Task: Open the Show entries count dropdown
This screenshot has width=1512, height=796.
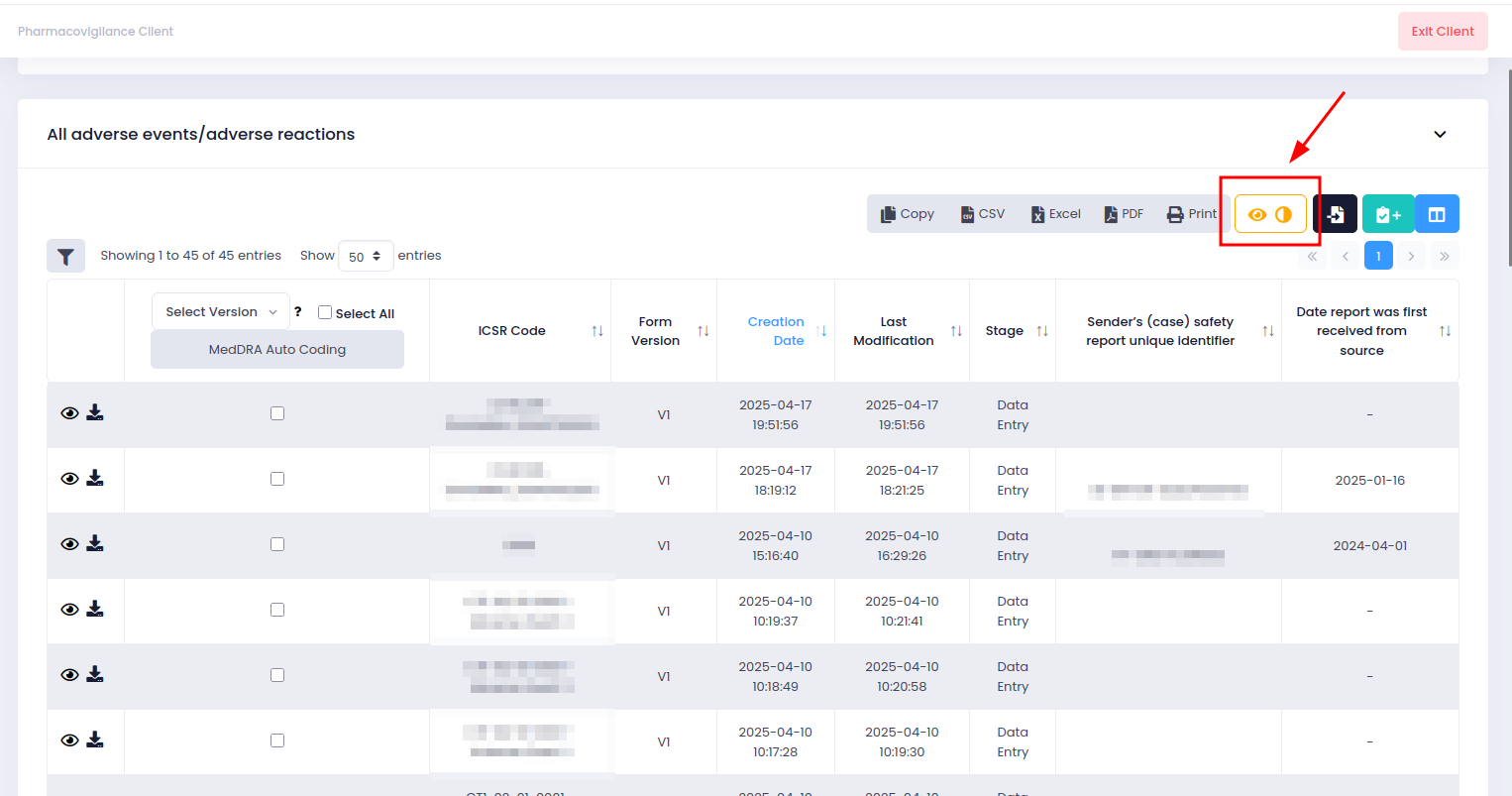Action: pyautogui.click(x=365, y=257)
